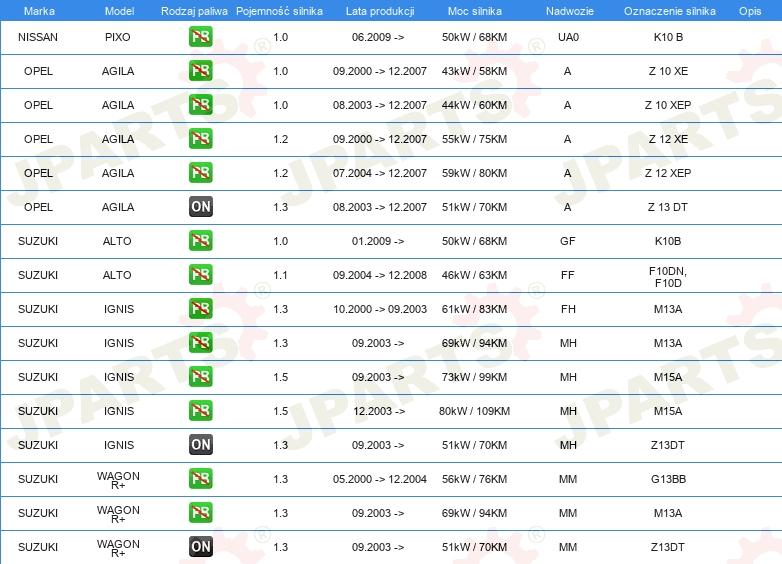Click the petrol icon in the Wagon R+ M13A row
The width and height of the screenshot is (782, 564).
(200, 513)
